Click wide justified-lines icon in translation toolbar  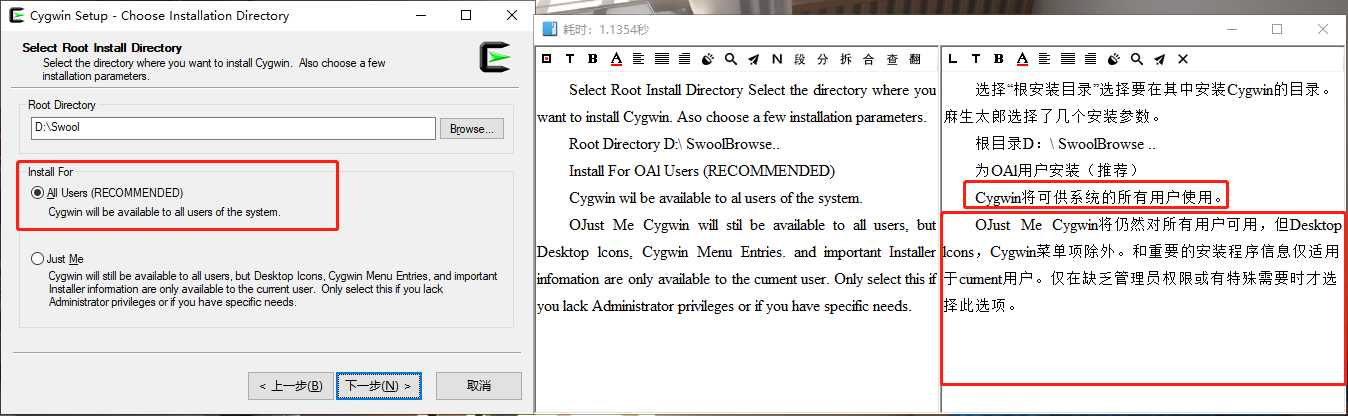(x=1068, y=59)
